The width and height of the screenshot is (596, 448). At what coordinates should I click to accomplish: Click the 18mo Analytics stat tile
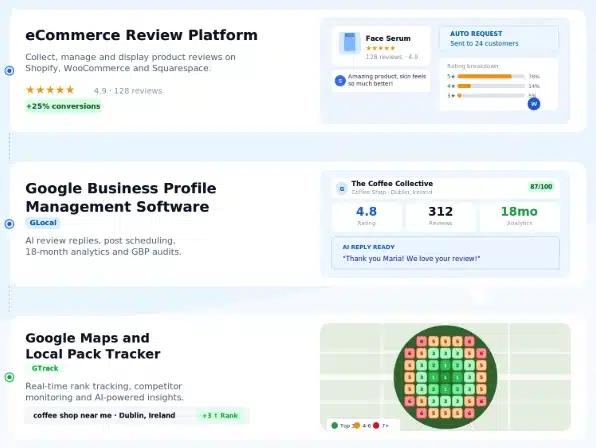tap(519, 217)
